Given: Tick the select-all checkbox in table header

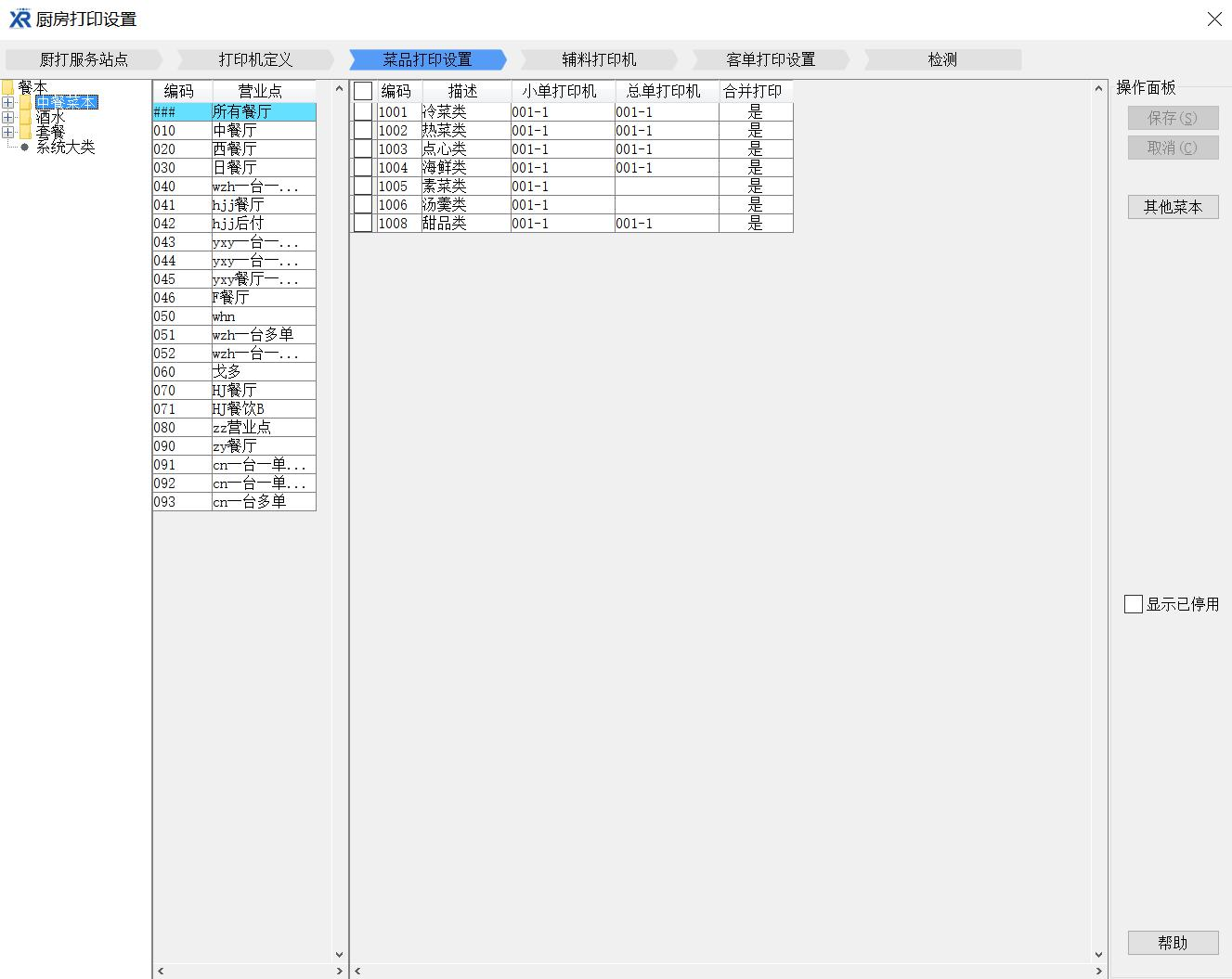Looking at the screenshot, I should [x=363, y=91].
